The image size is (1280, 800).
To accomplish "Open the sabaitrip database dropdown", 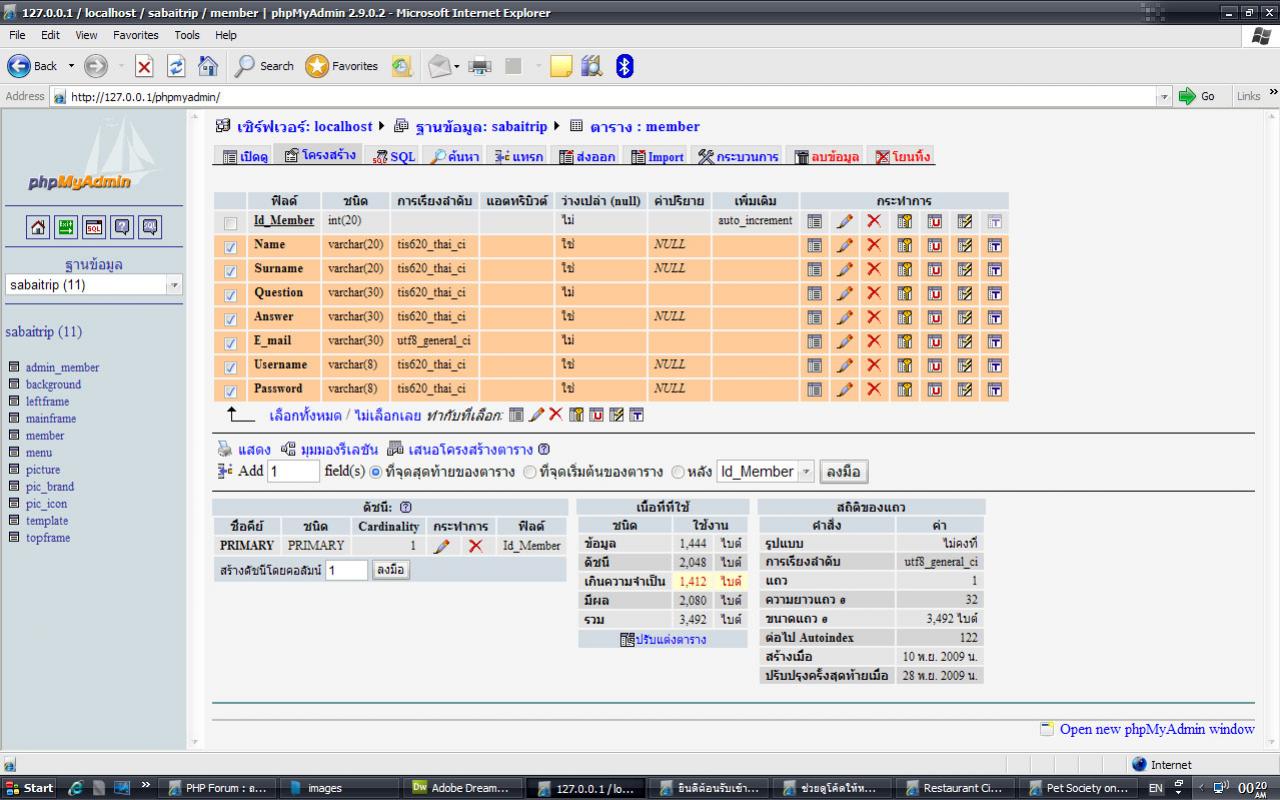I will (174, 285).
